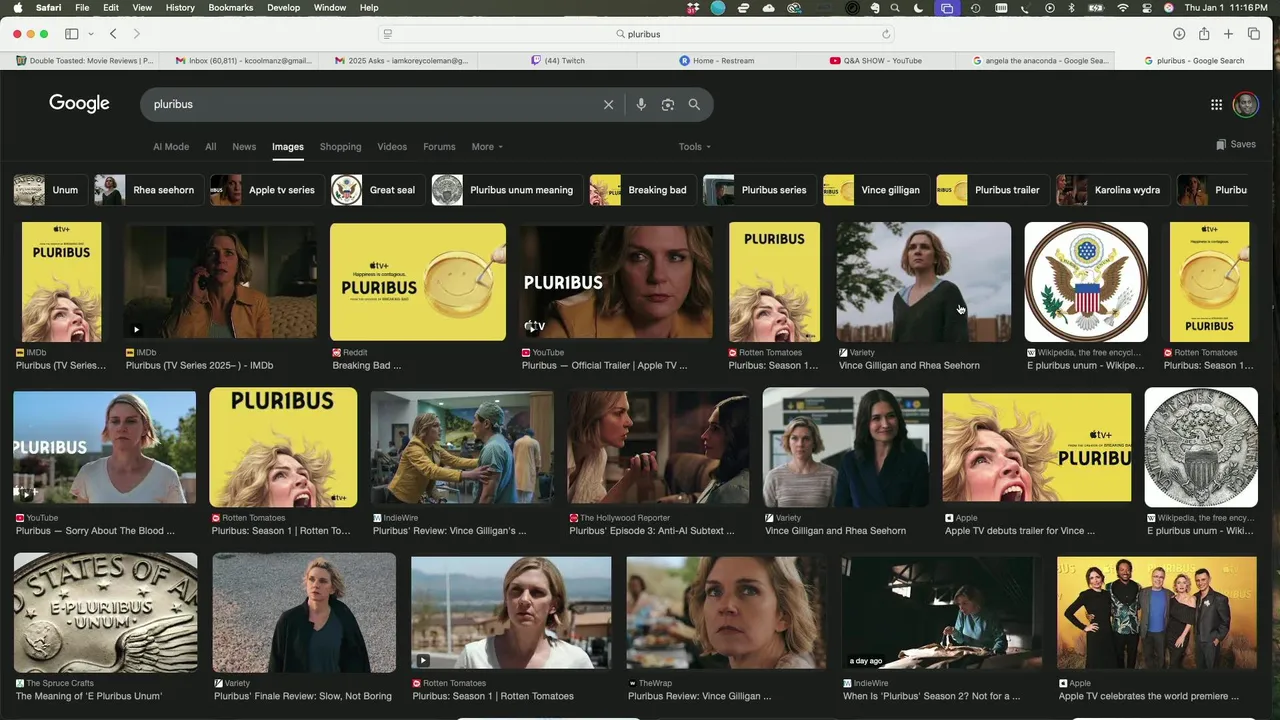Open a new tab with the plus icon
Viewport: 1280px width, 720px height.
coord(1228,34)
